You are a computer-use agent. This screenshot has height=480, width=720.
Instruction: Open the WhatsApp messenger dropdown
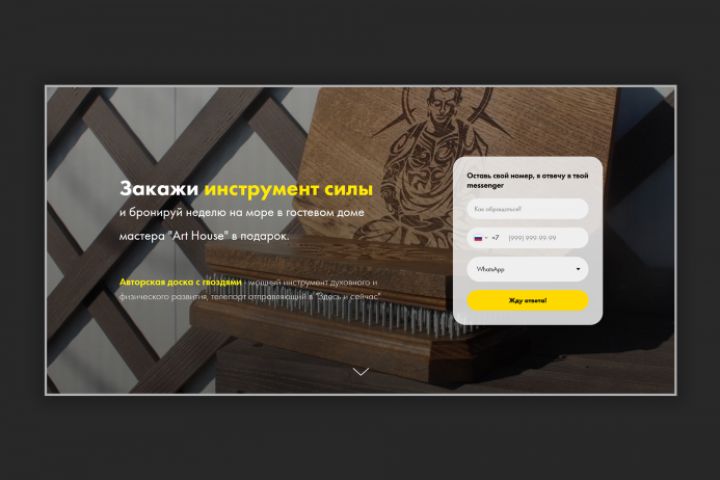(x=528, y=269)
